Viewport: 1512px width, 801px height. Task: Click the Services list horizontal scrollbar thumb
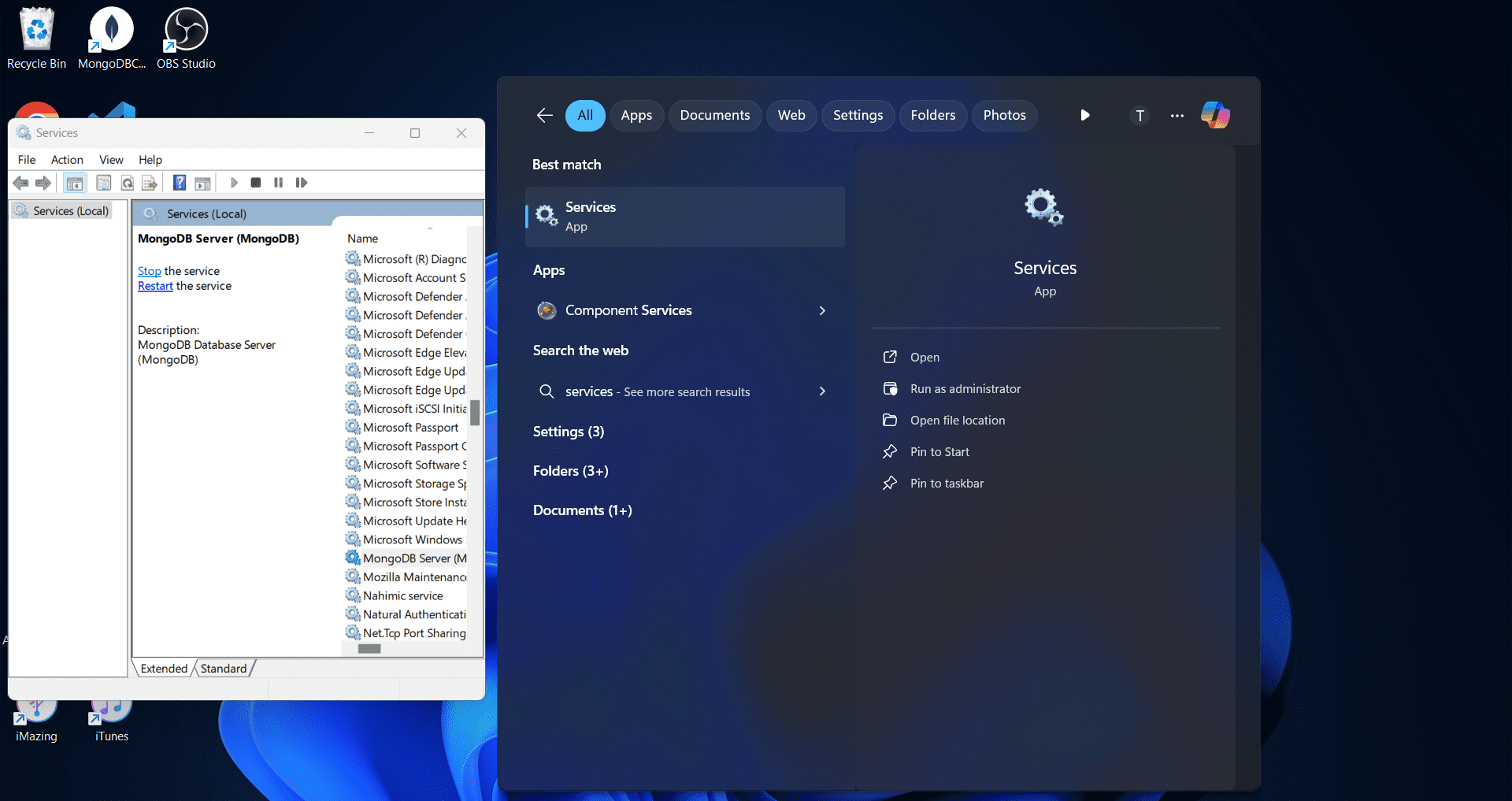pos(369,649)
